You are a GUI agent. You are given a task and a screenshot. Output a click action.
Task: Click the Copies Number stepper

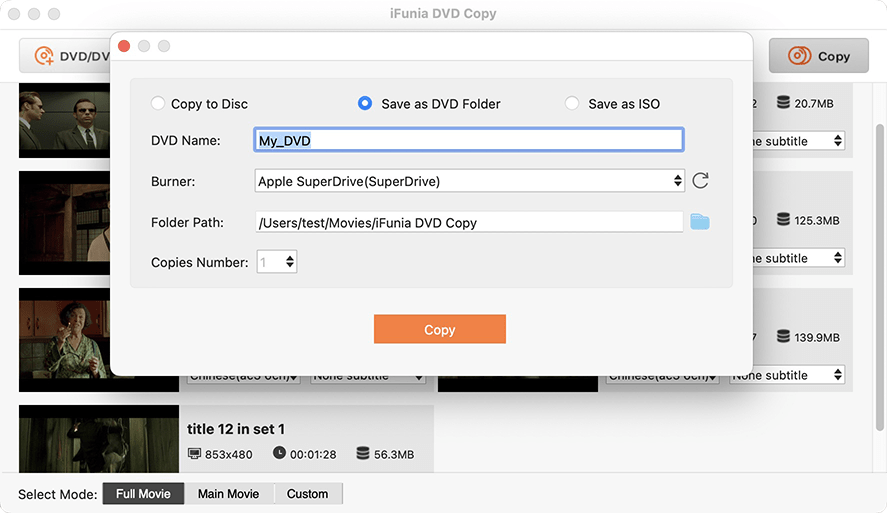click(290, 262)
